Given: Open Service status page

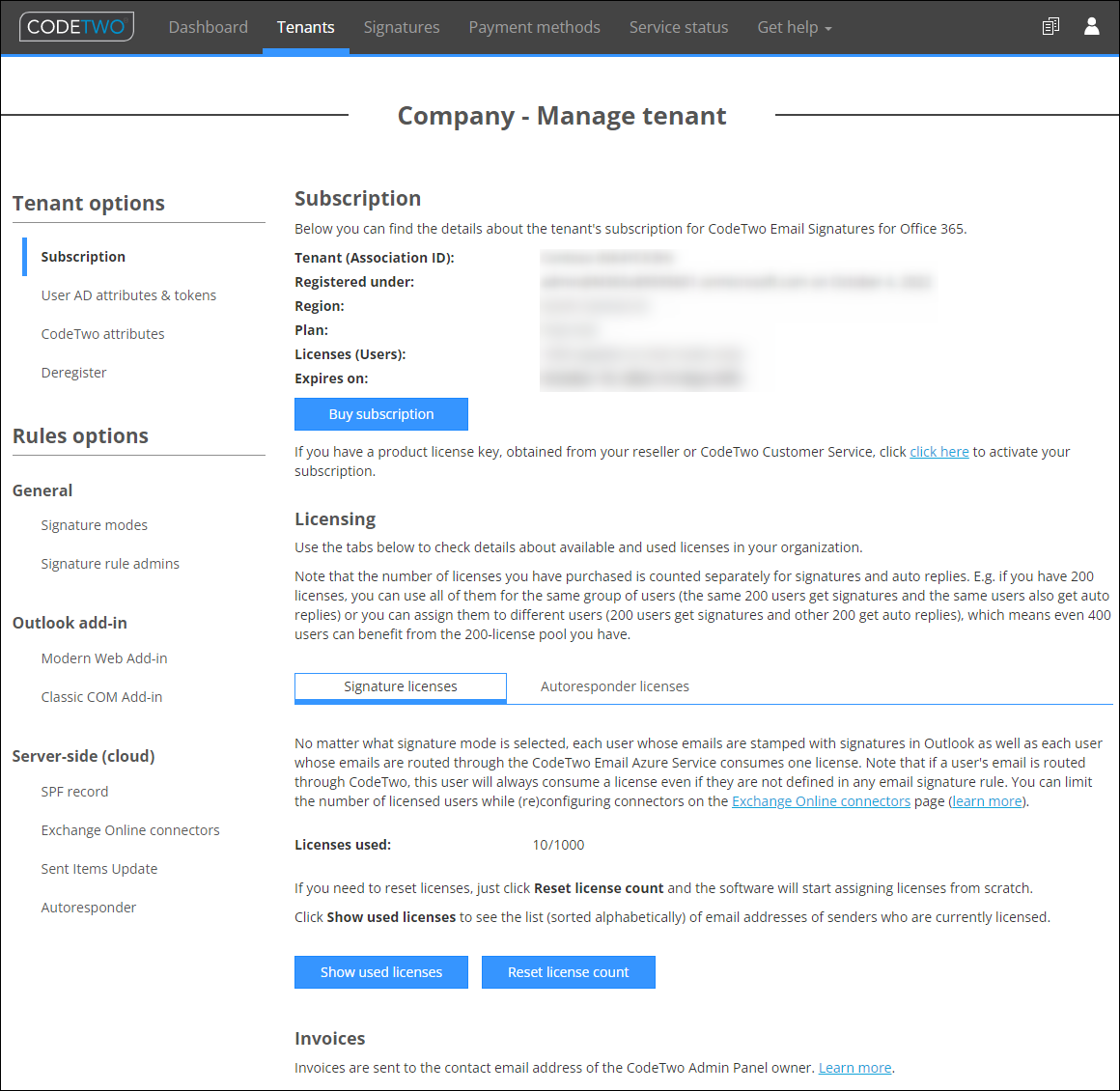Looking at the screenshot, I should click(x=679, y=27).
